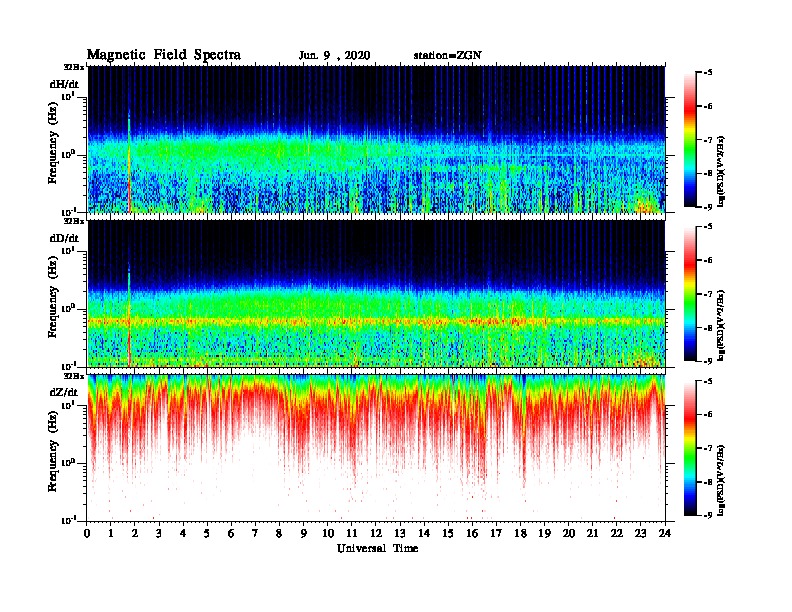The height and width of the screenshot is (612, 792).
Task: Click hour 7 on the Universal Time axis
Action: pyautogui.click(x=256, y=533)
